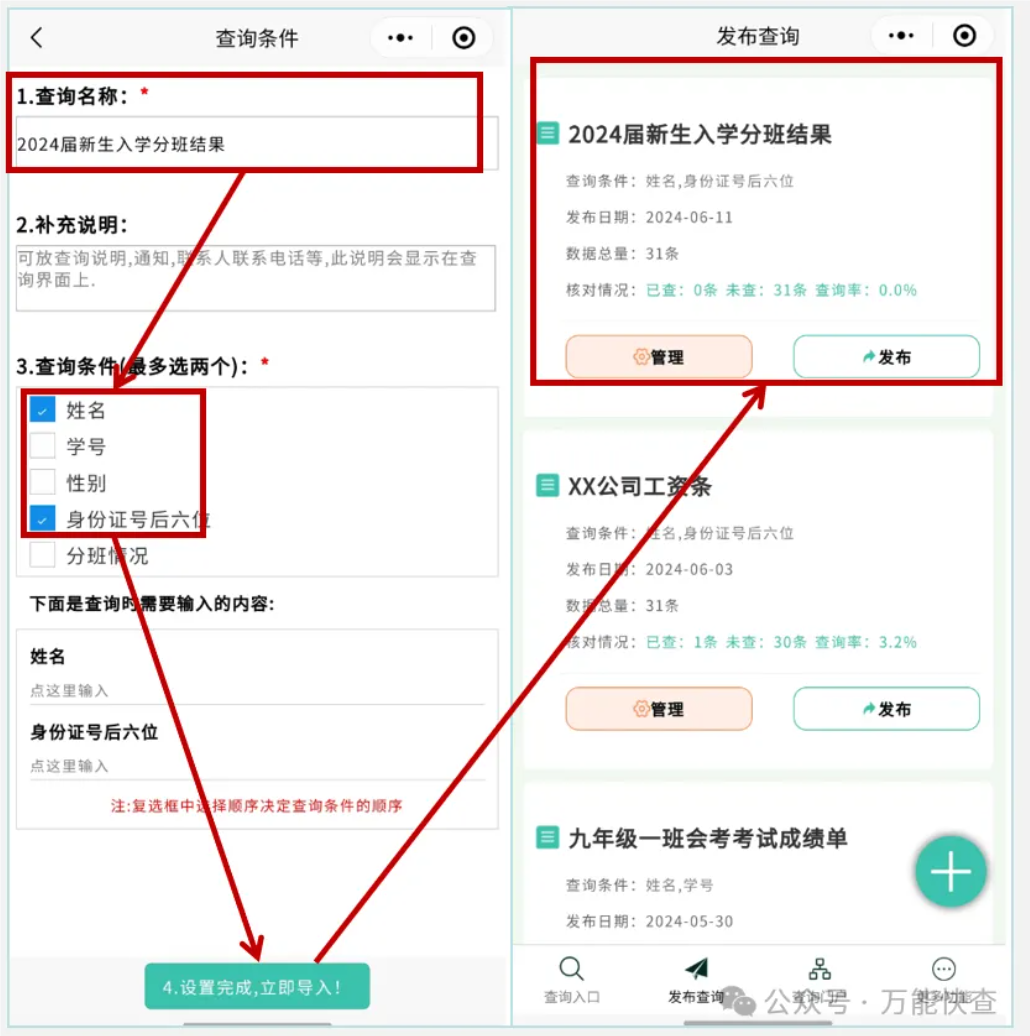Uncheck the 姓名 checkbox
This screenshot has width=1030, height=1036.
(42, 410)
